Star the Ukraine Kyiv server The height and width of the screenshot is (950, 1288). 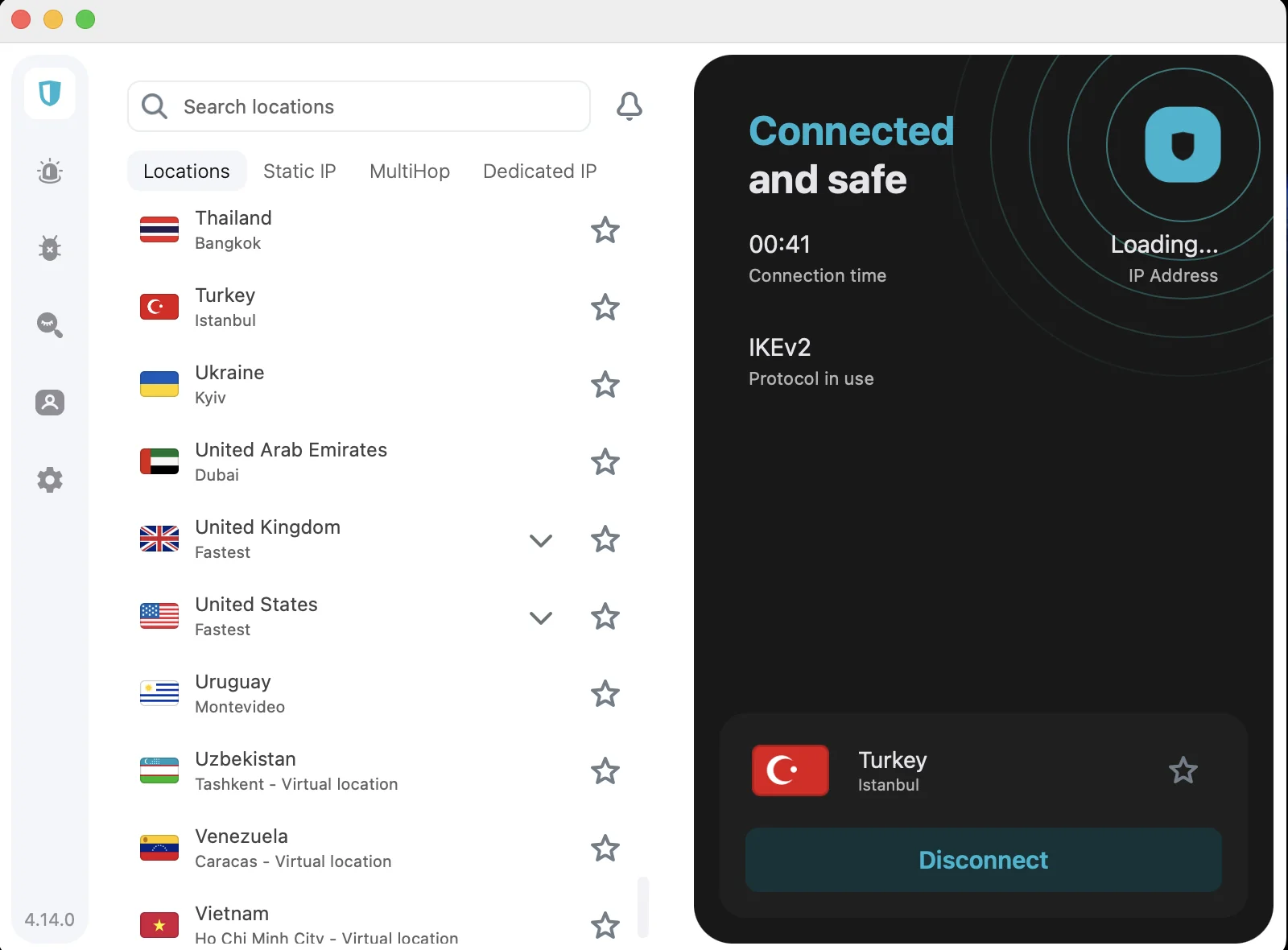point(605,385)
